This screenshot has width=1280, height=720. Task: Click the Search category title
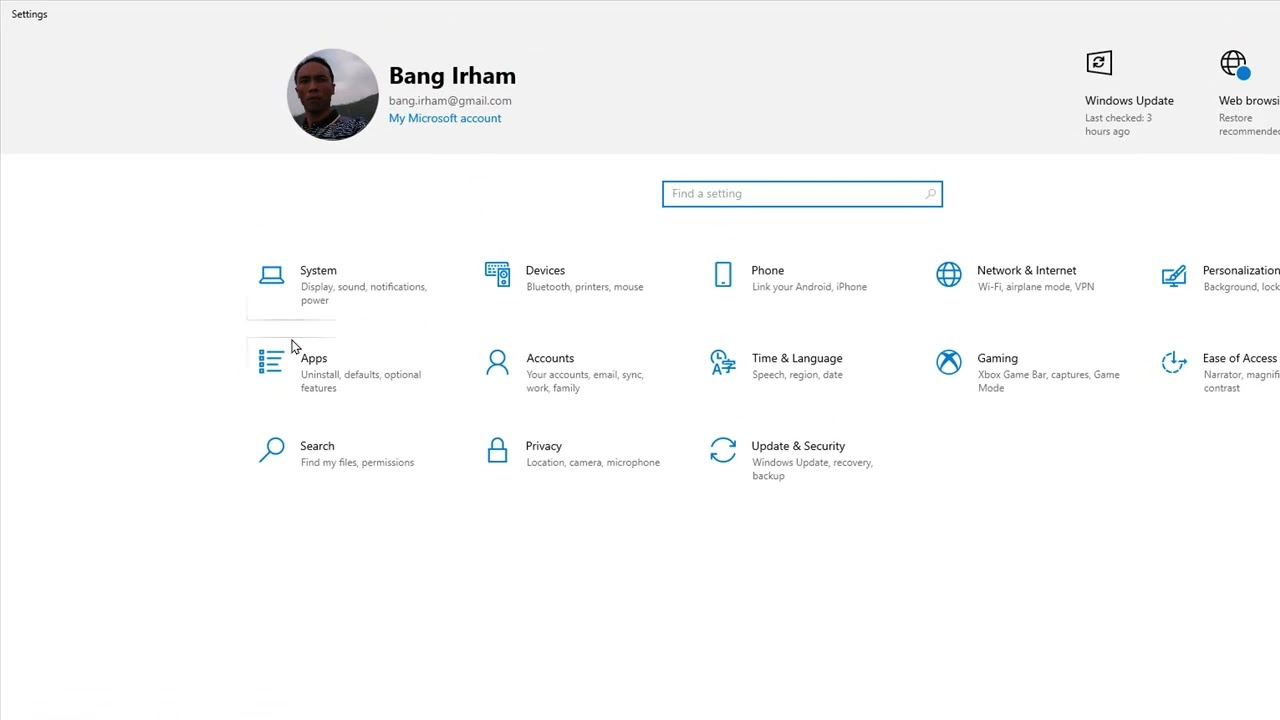tap(317, 446)
